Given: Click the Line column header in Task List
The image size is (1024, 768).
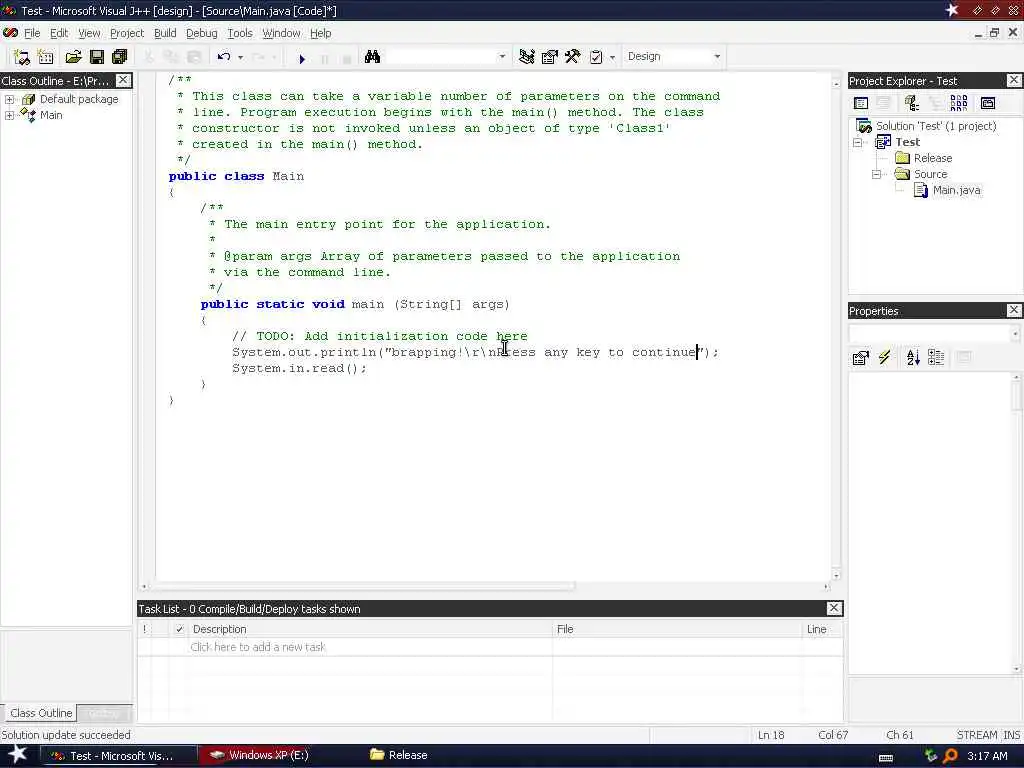Looking at the screenshot, I should click(x=822, y=629).
